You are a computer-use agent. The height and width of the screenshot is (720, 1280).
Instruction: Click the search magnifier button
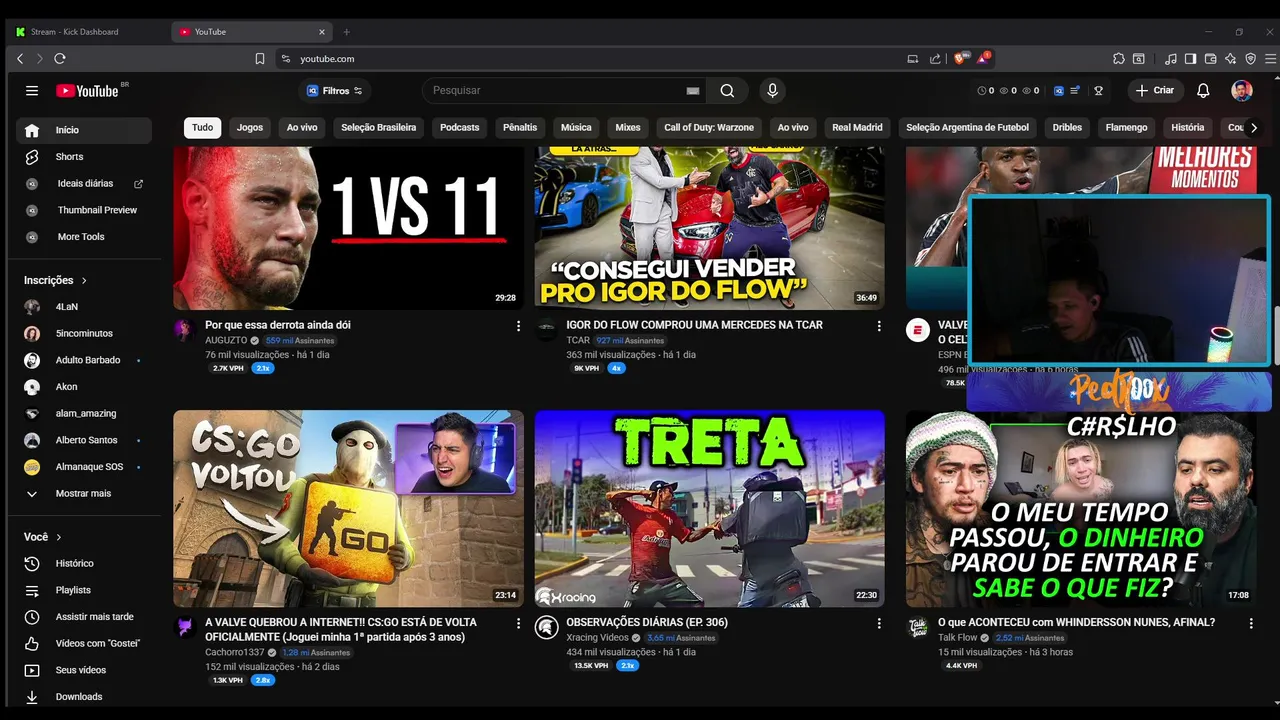pyautogui.click(x=727, y=90)
